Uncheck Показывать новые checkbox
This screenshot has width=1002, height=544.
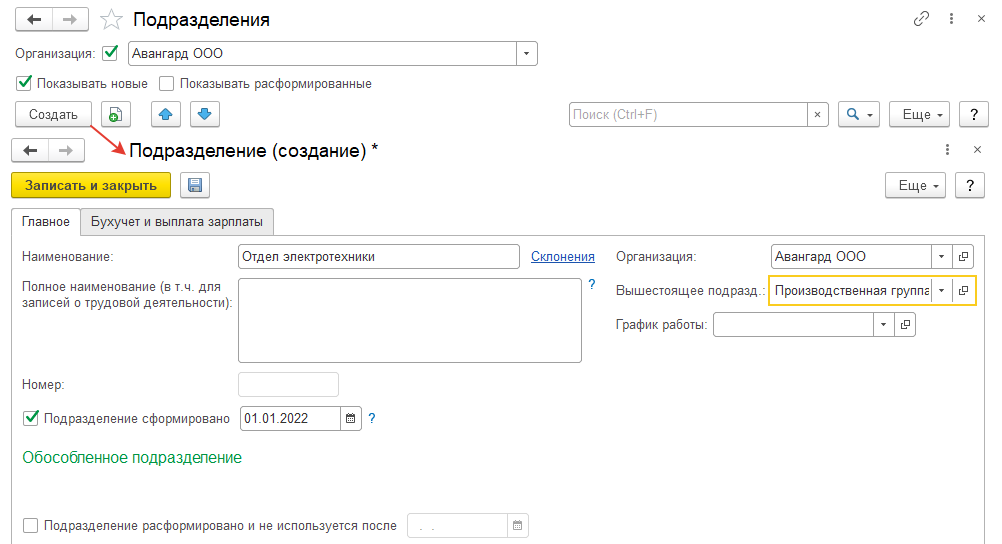click(x=25, y=84)
